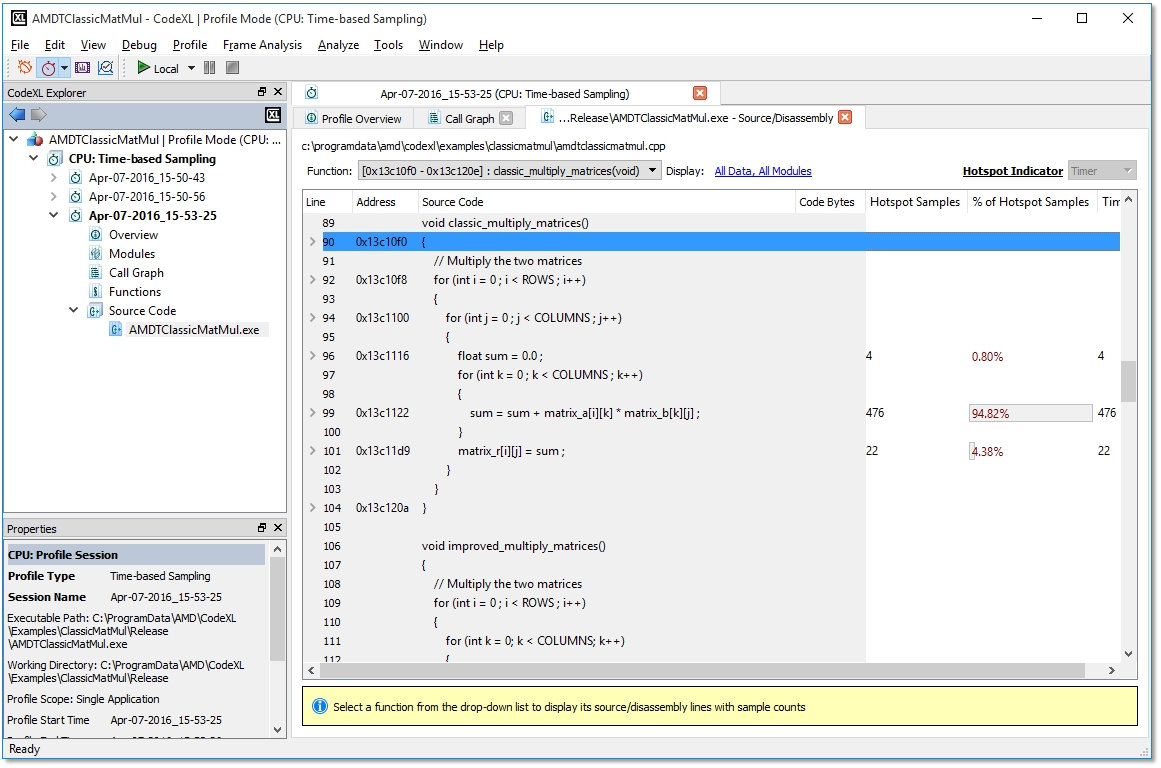Start profiling with green play button
1161x768 pixels.
coord(144,68)
